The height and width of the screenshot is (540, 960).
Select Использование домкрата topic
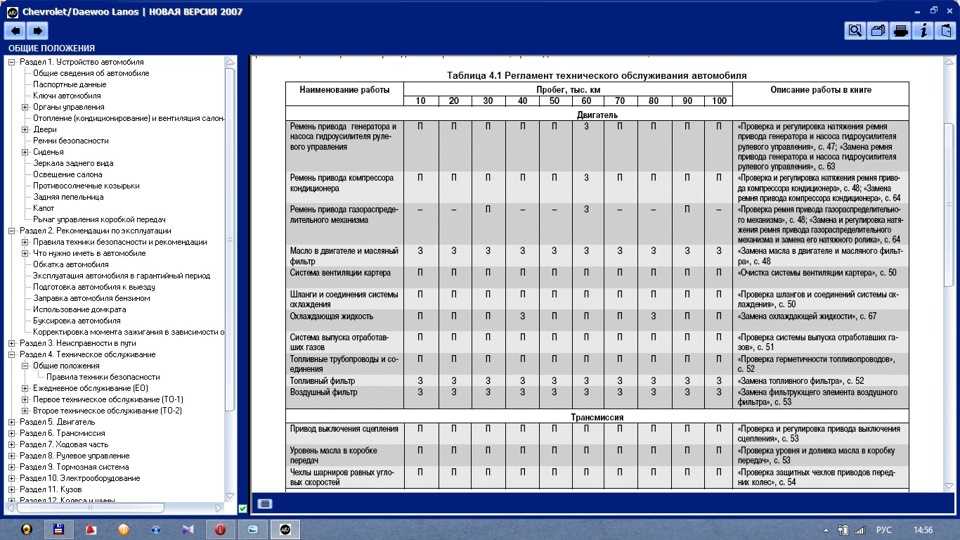(80, 309)
